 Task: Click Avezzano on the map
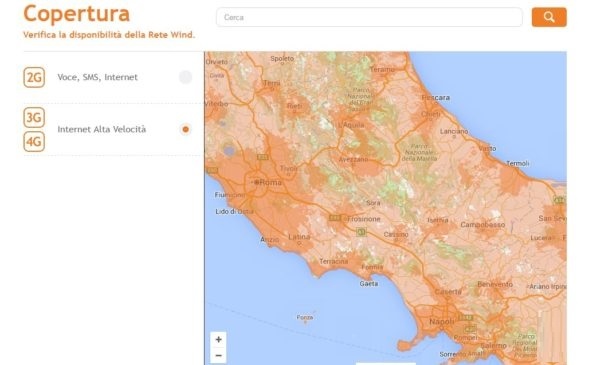click(x=353, y=159)
